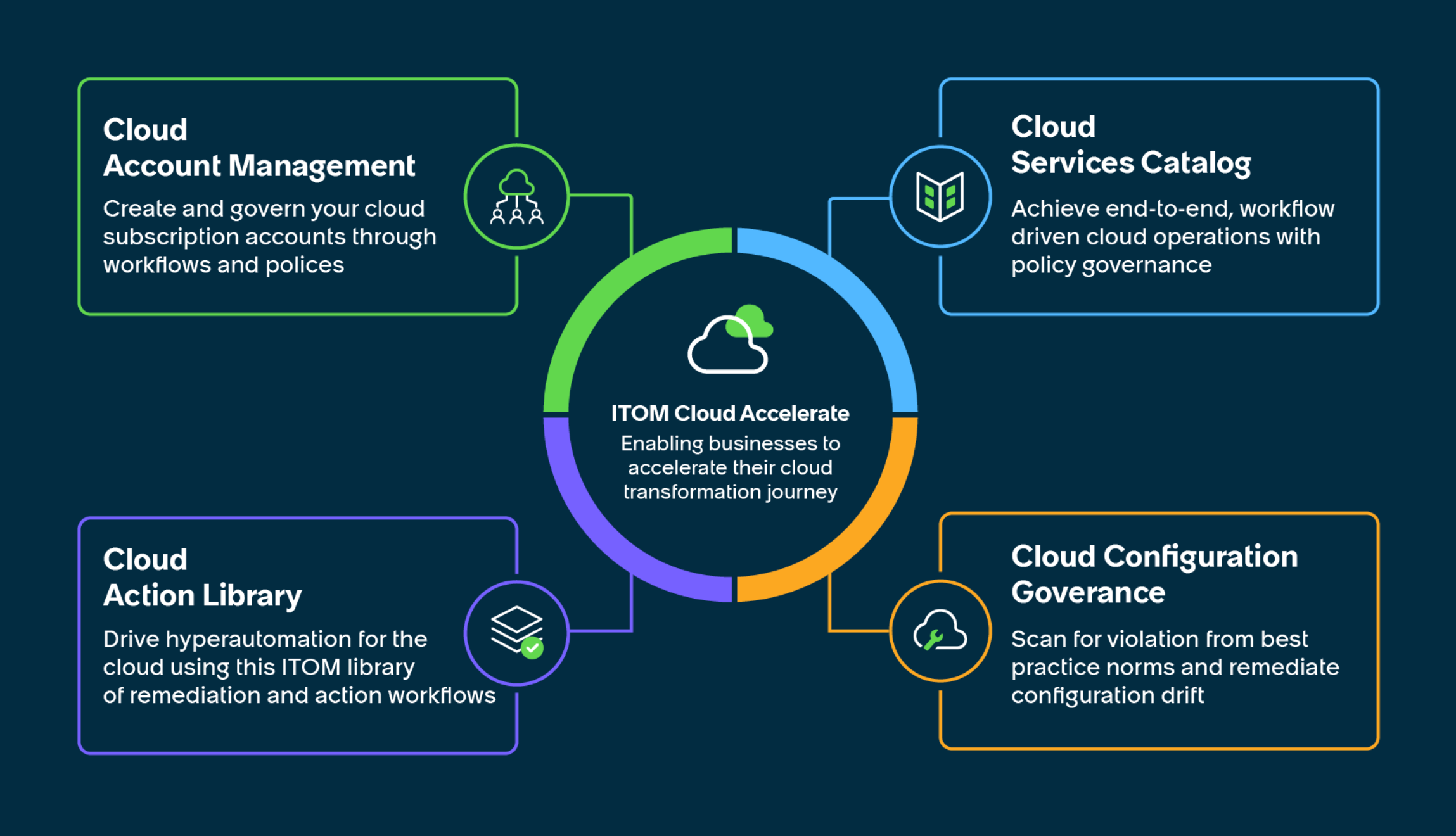Select the 'Cloud Action Library' heading
Viewport: 1456px width, 836px height.
pos(202,578)
